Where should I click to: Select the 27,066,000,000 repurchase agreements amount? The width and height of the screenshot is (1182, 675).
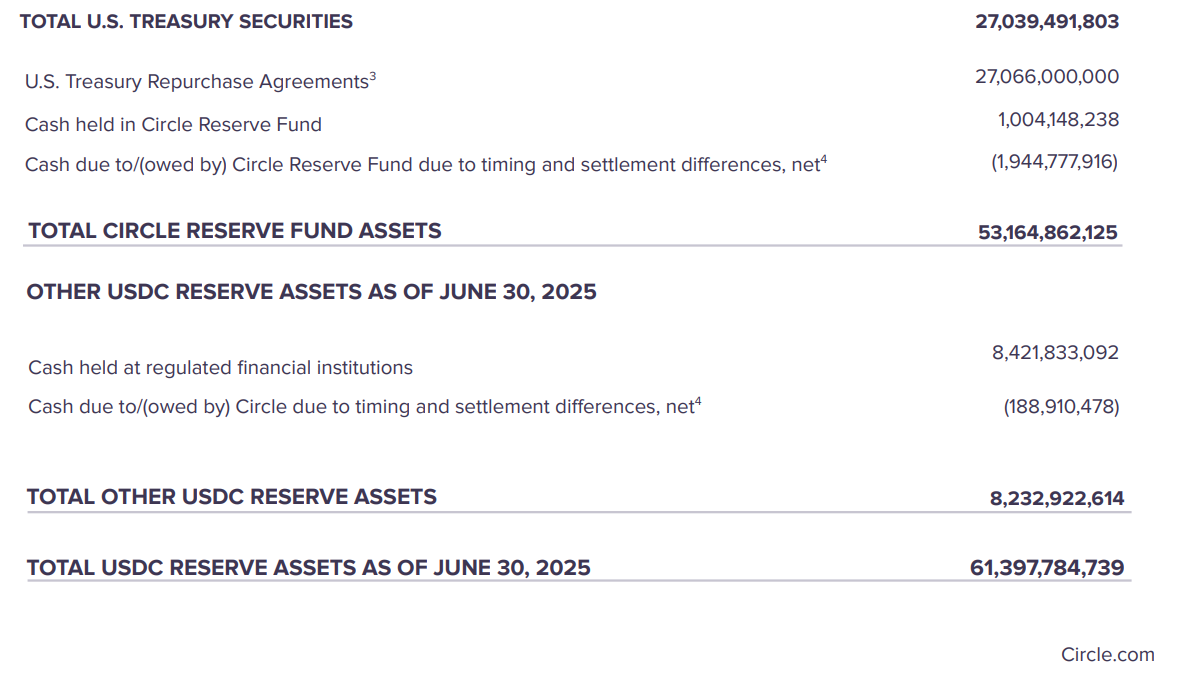(x=1047, y=77)
